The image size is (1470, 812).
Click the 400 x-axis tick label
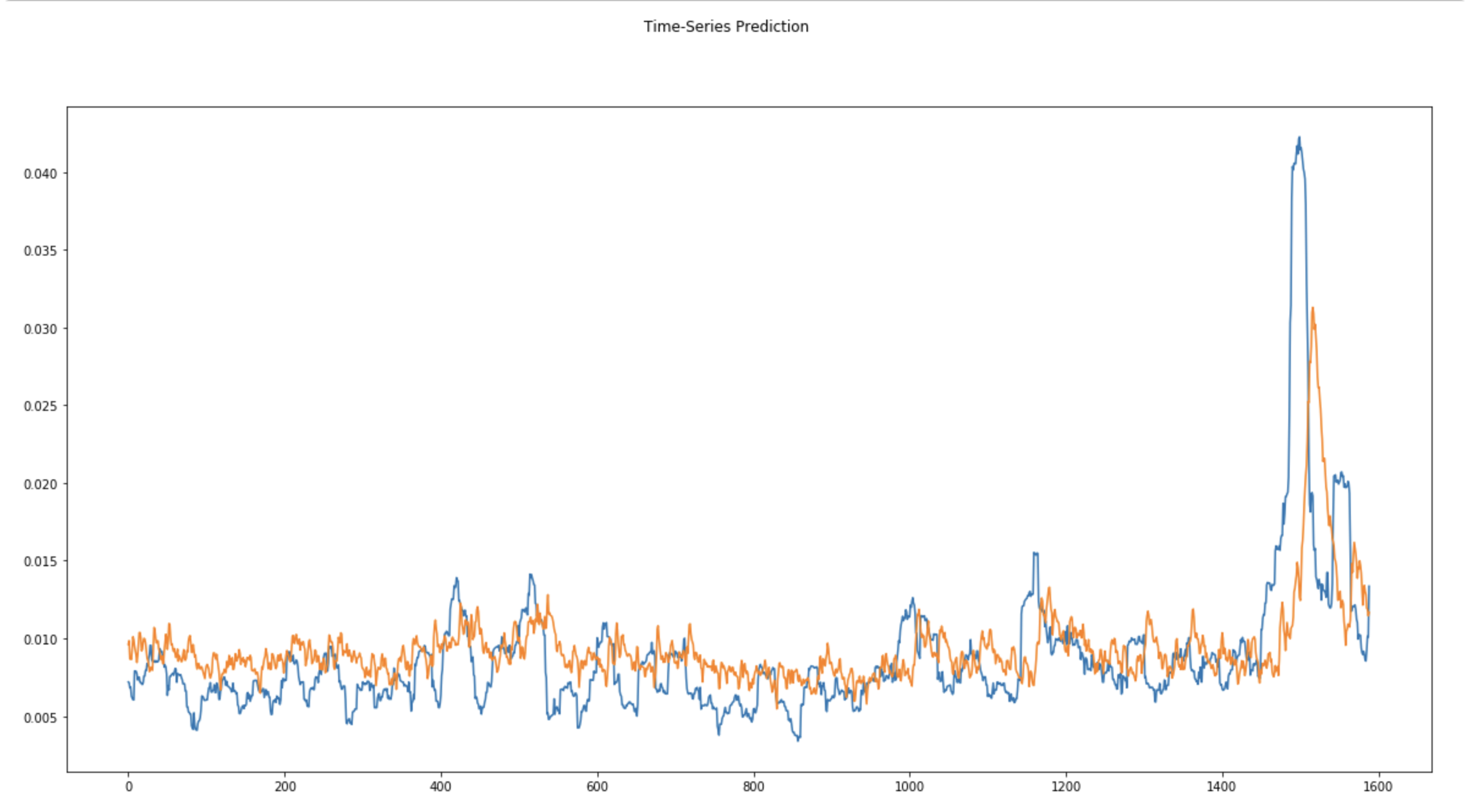coord(441,787)
